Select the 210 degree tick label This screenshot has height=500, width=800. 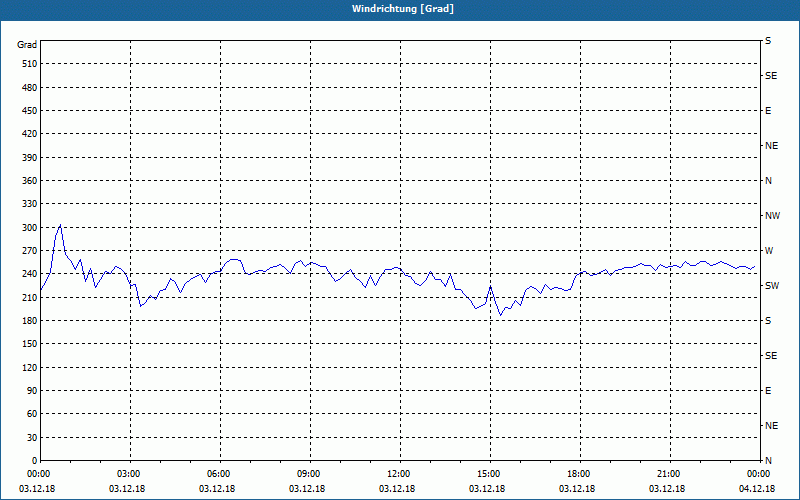click(x=30, y=297)
